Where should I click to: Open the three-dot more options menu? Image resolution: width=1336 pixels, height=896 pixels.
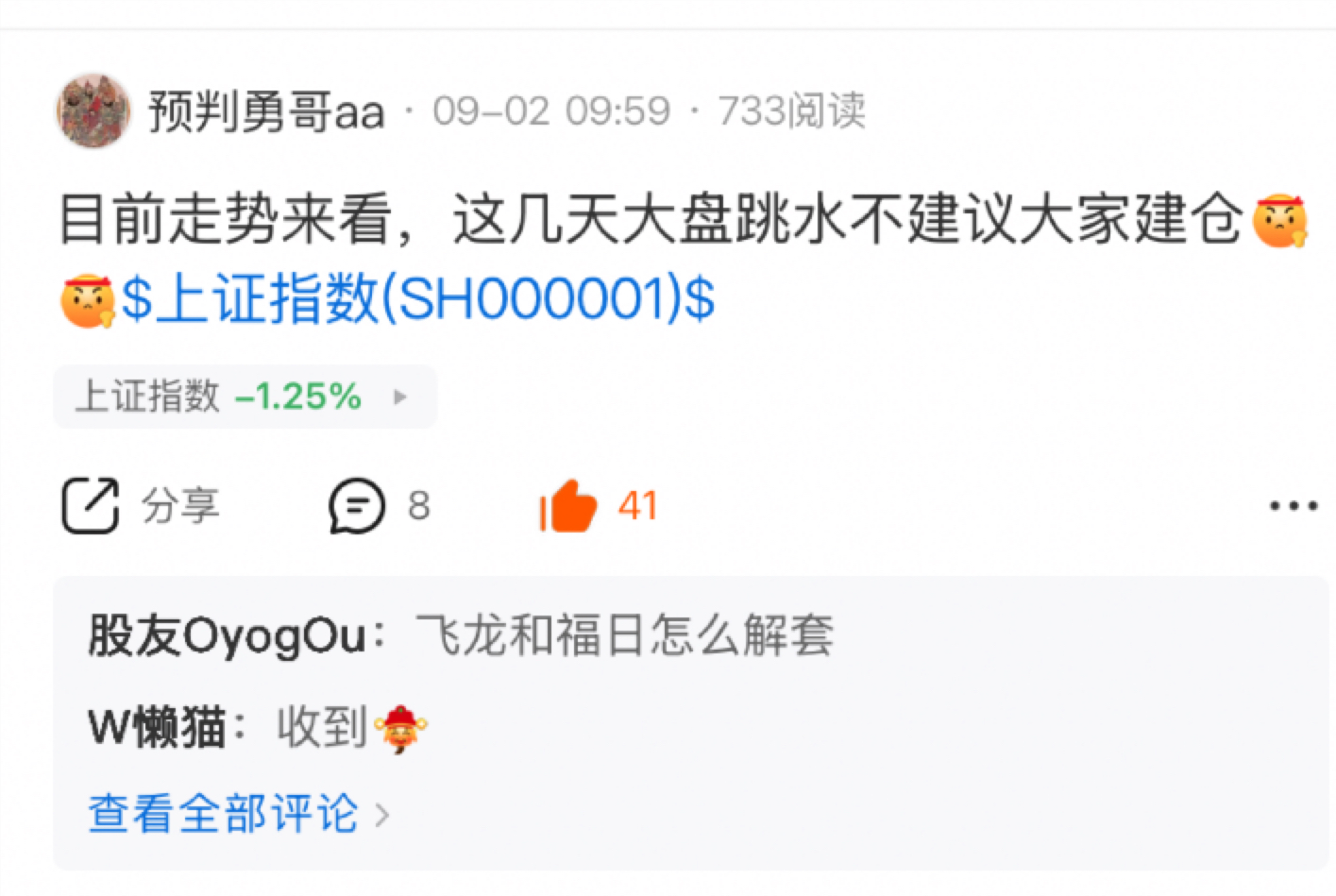(x=1293, y=506)
